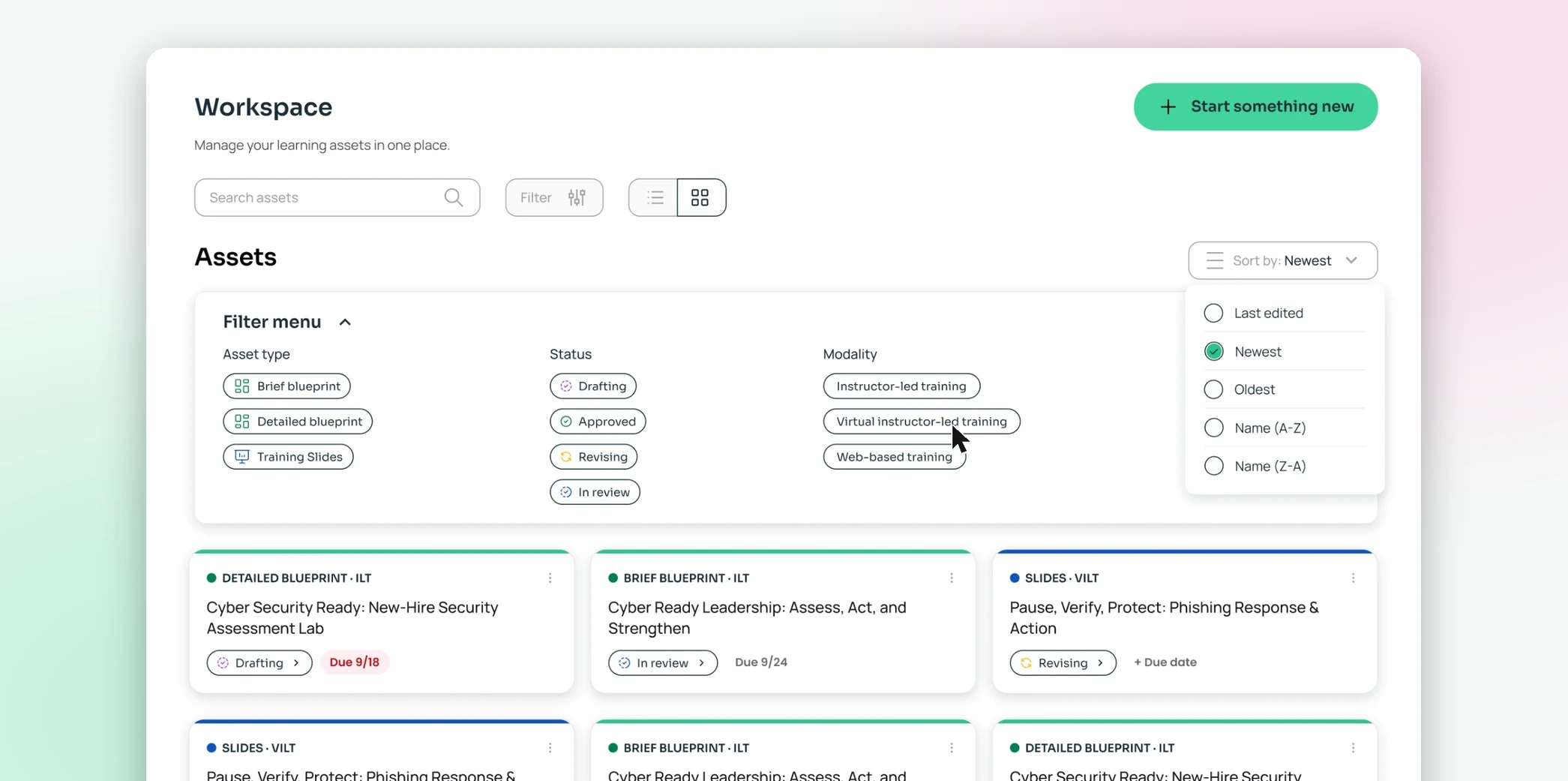
Task: Toggle Training Slides asset type filter
Action: (288, 456)
